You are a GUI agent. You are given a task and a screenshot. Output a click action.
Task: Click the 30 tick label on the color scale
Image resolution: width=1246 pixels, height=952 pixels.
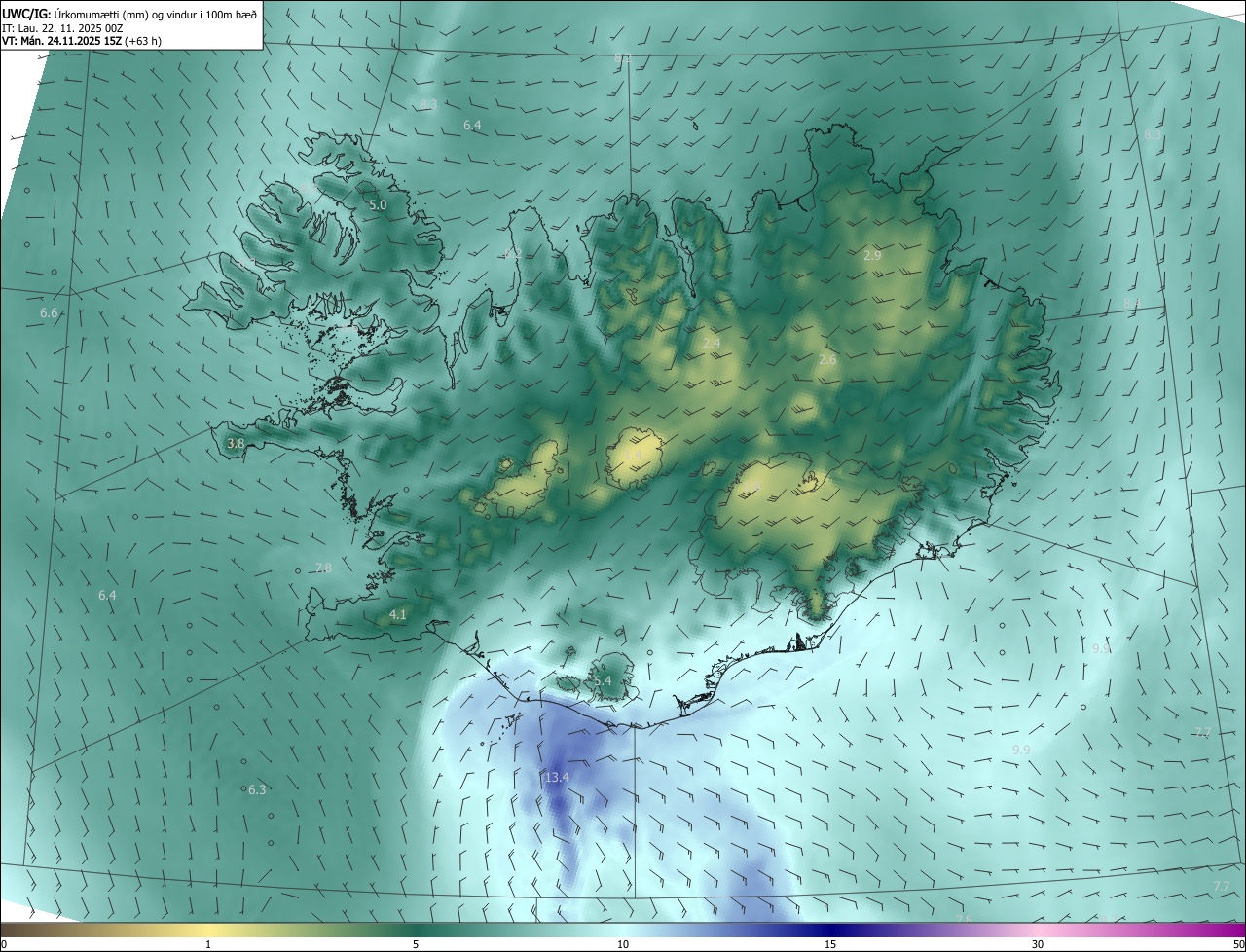coord(1038,944)
